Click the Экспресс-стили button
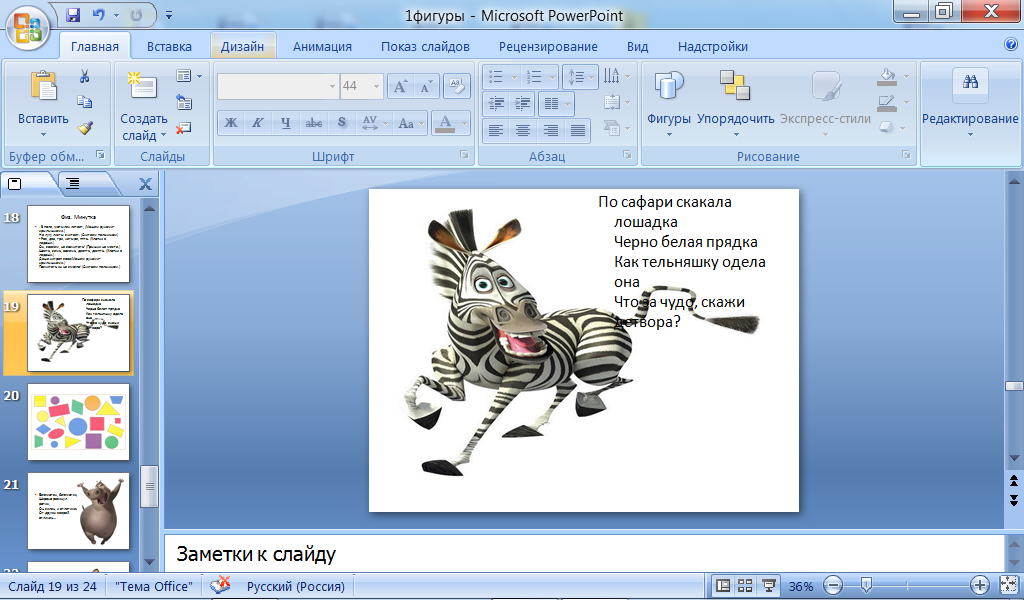 [x=825, y=101]
